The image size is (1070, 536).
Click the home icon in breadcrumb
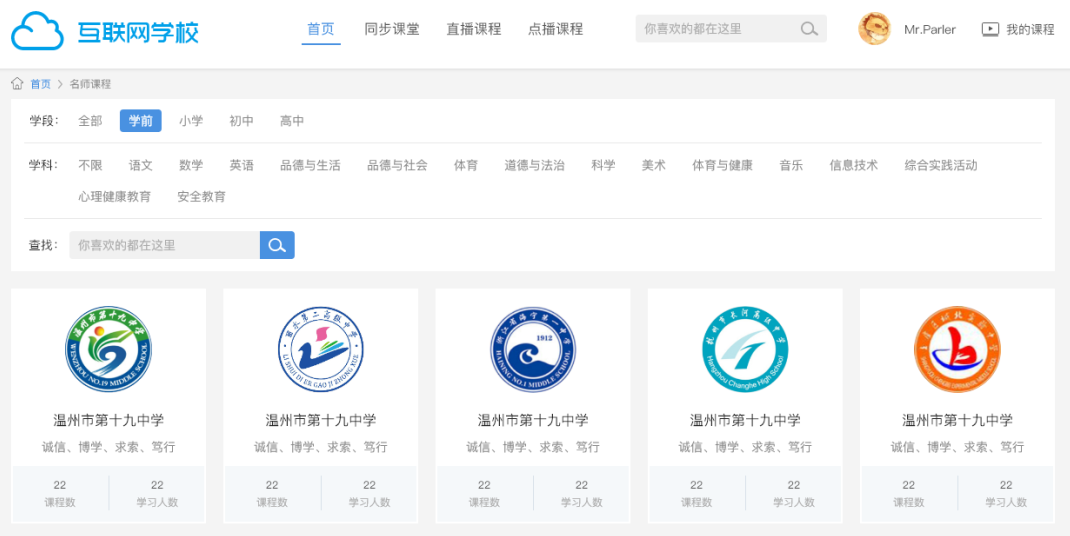[x=17, y=84]
